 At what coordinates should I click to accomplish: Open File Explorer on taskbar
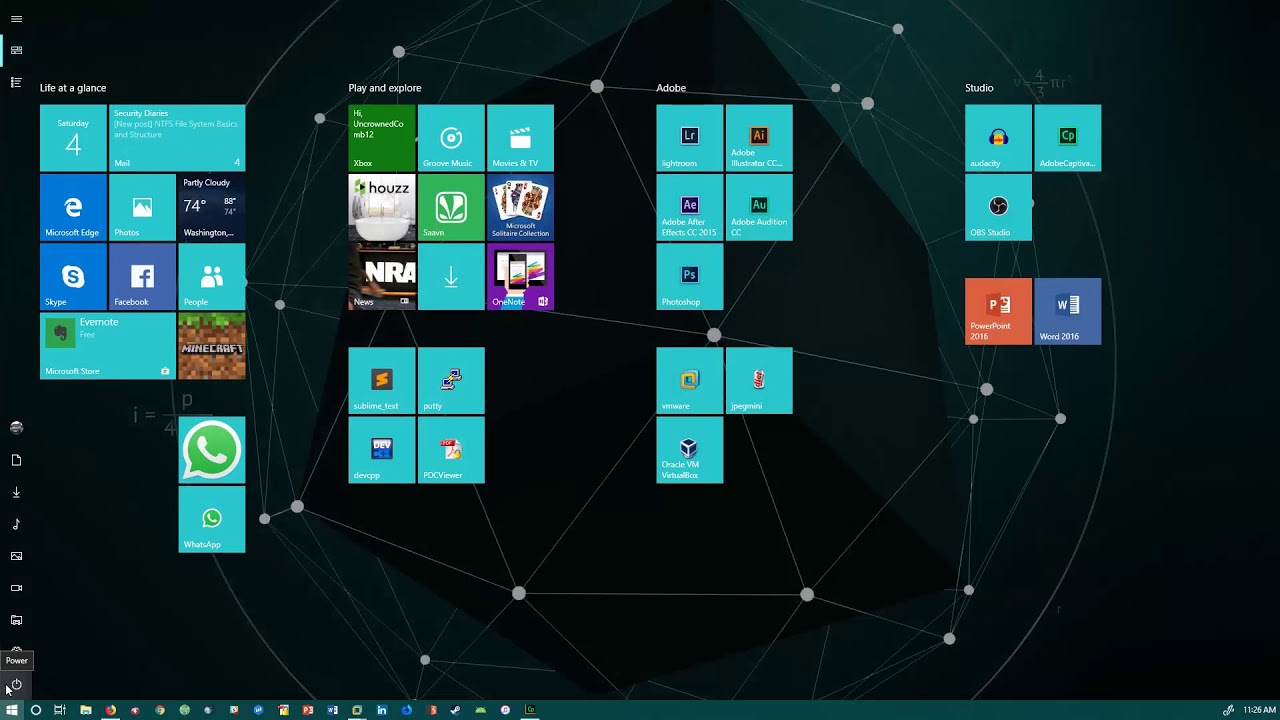(86, 710)
